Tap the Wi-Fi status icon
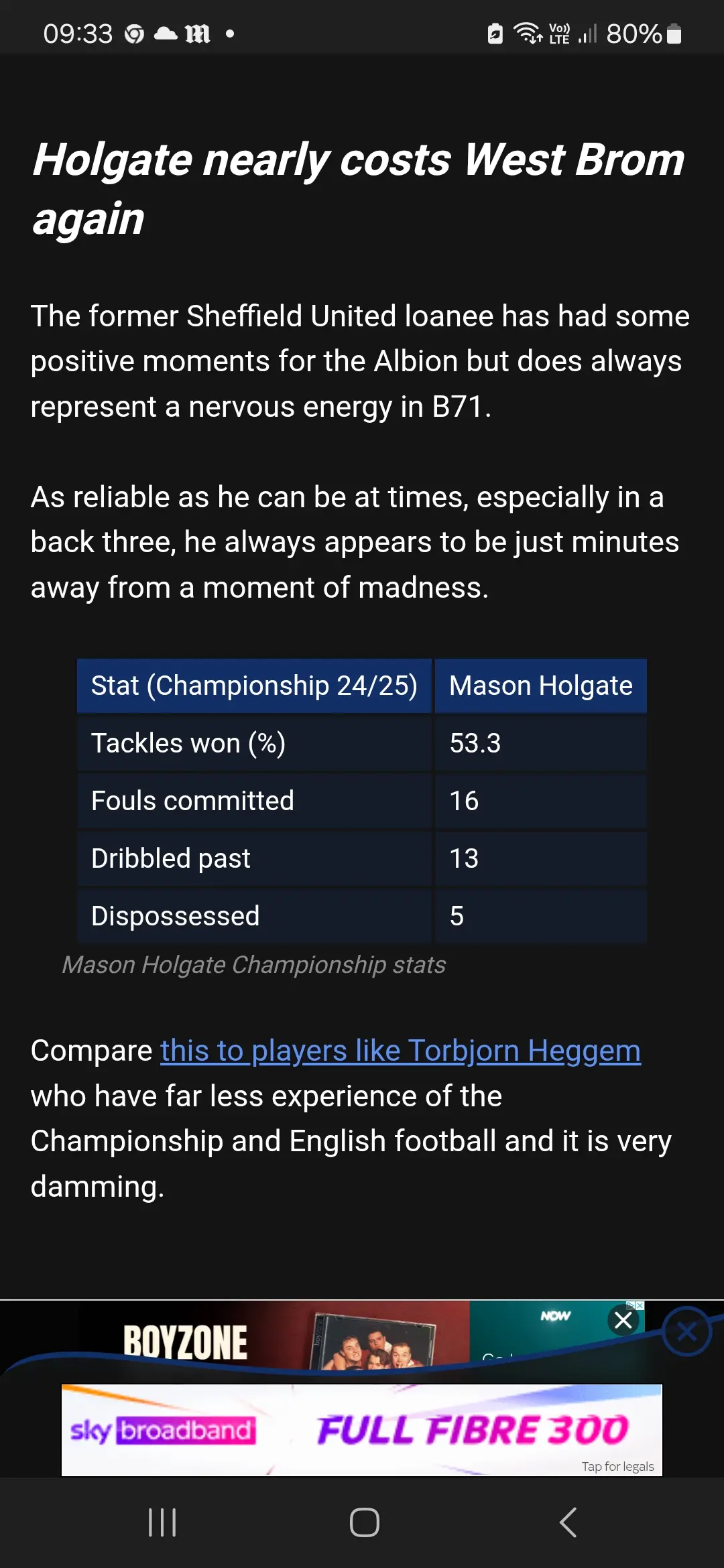This screenshot has width=724, height=1568. click(528, 33)
